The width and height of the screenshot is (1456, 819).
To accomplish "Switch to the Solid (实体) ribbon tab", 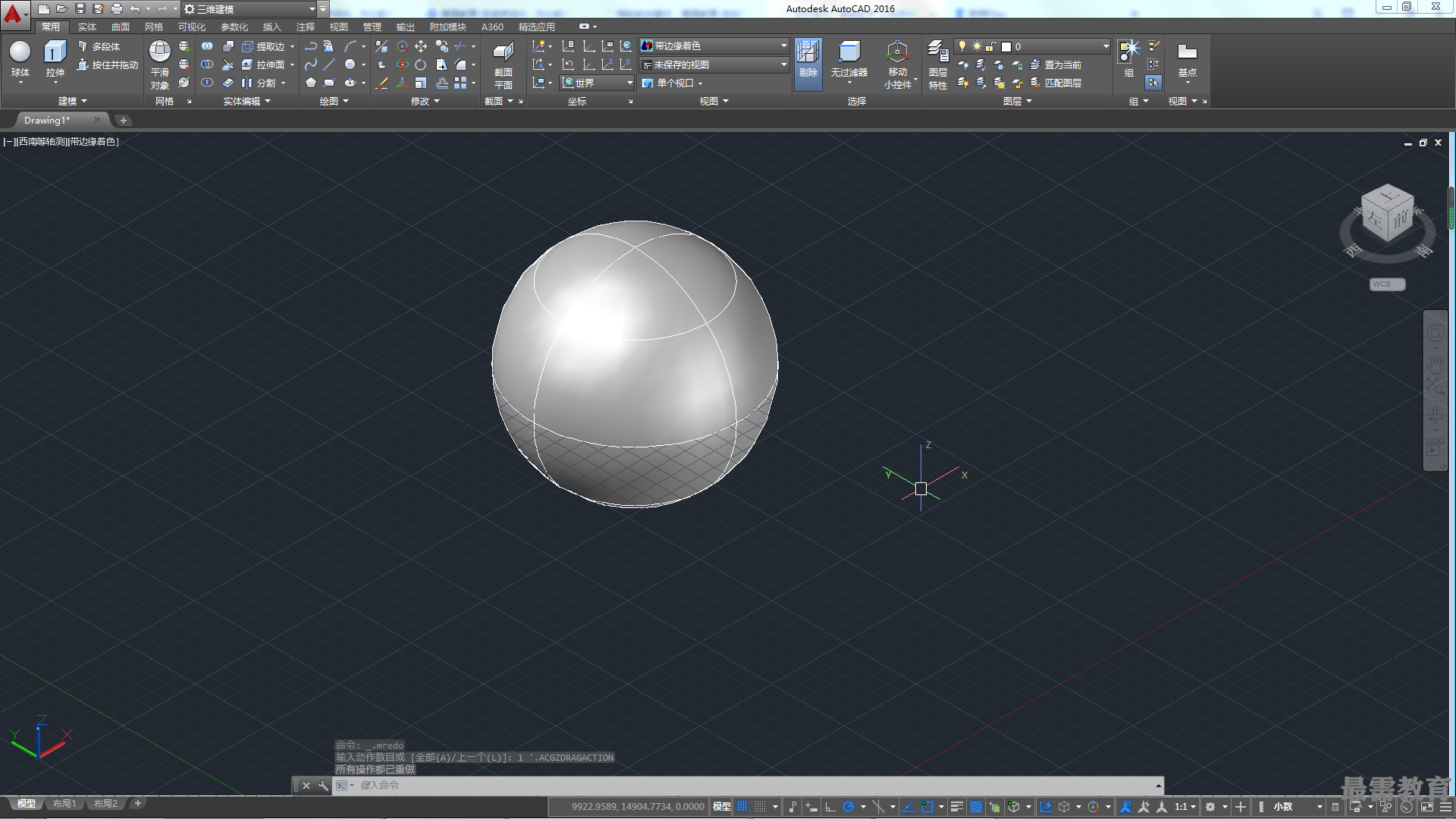I will 87,27.
